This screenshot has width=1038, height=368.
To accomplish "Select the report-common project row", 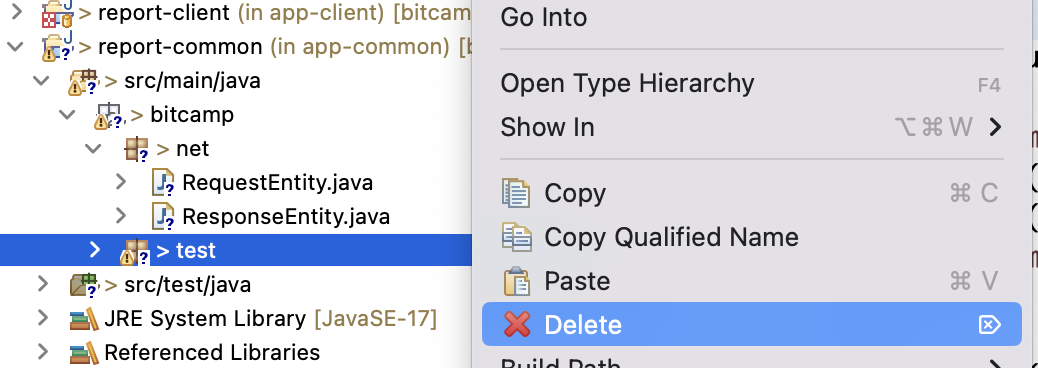I will pos(235,47).
